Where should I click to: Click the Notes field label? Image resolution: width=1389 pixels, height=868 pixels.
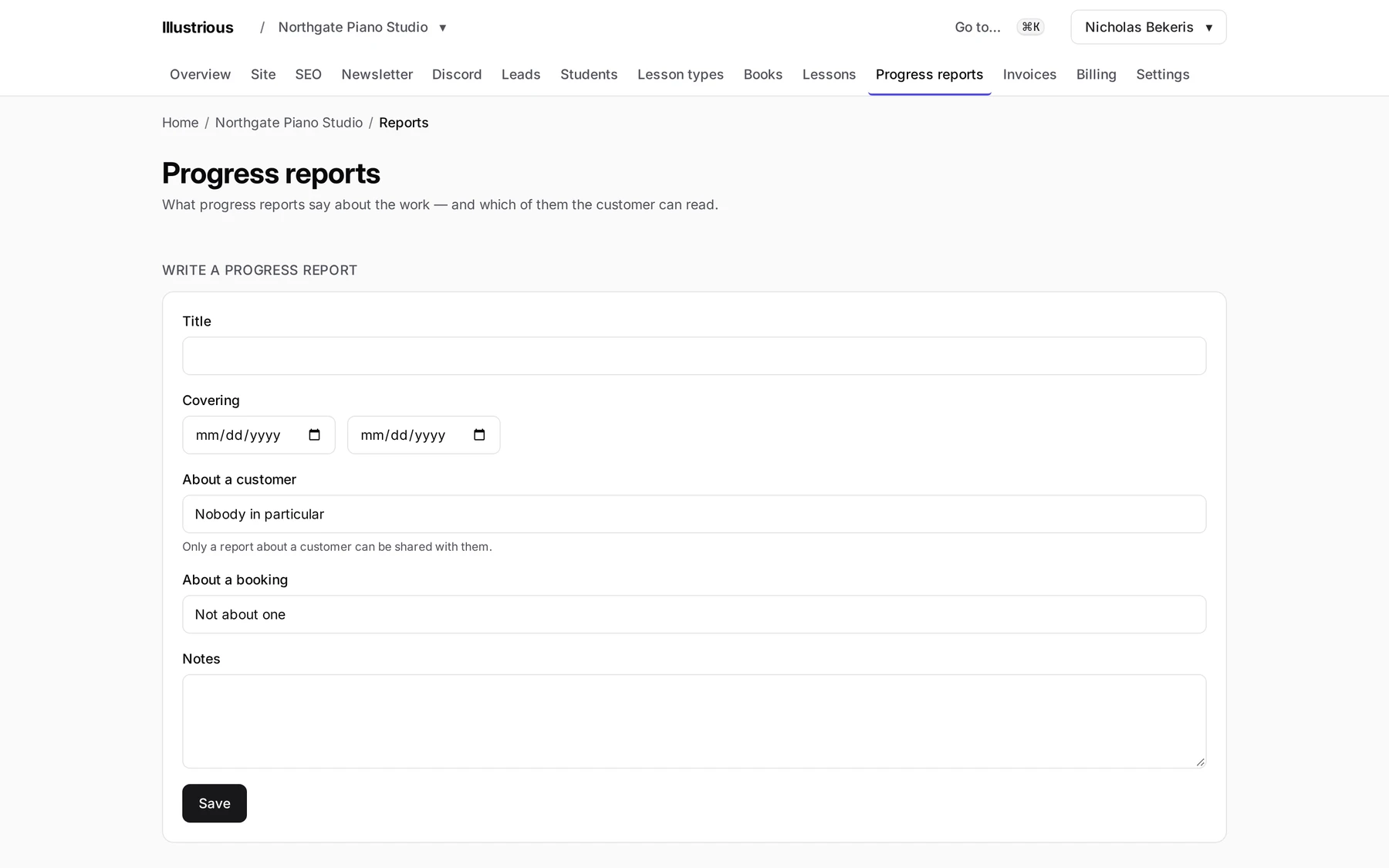[x=201, y=659]
